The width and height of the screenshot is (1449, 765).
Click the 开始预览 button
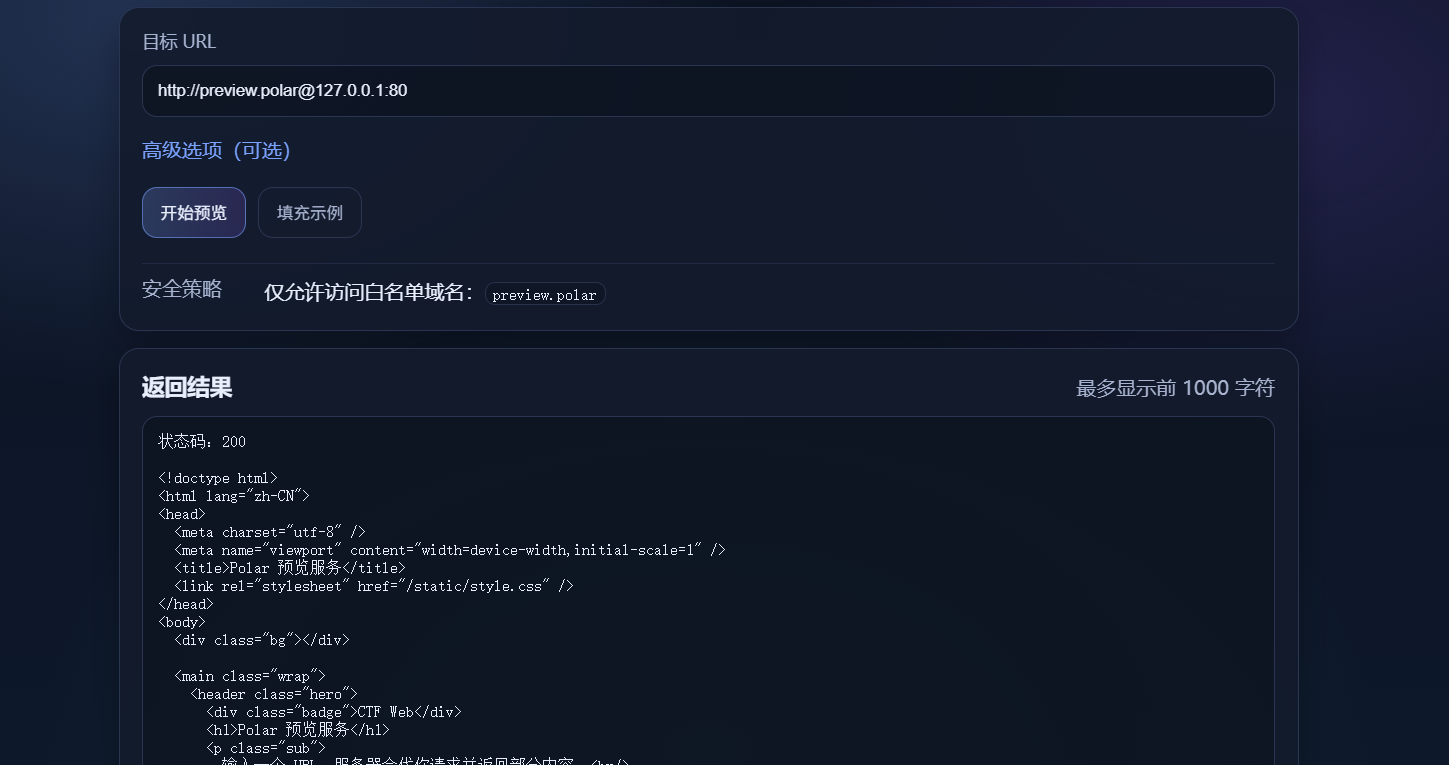click(x=194, y=213)
